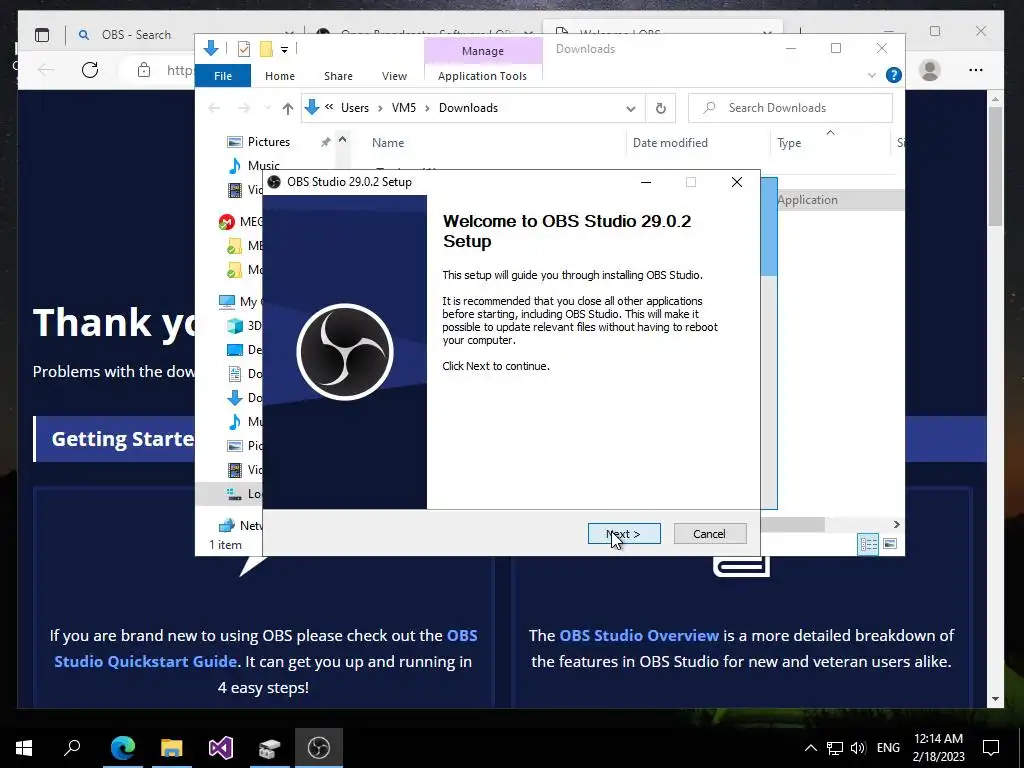Open taskbar search
The width and height of the screenshot is (1024, 768).
tap(72, 748)
